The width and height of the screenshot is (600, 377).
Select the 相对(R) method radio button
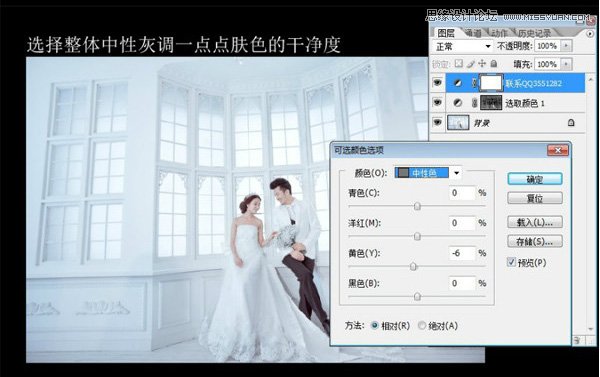(375, 326)
